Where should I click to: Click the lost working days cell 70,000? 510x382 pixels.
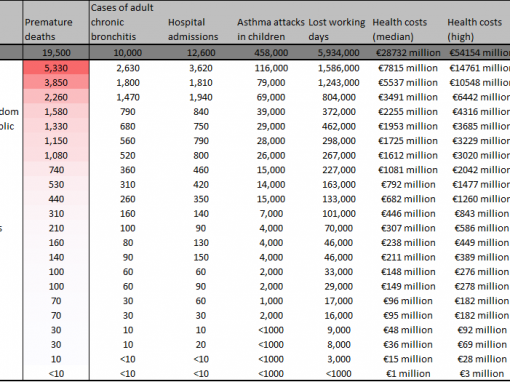pyautogui.click(x=339, y=228)
